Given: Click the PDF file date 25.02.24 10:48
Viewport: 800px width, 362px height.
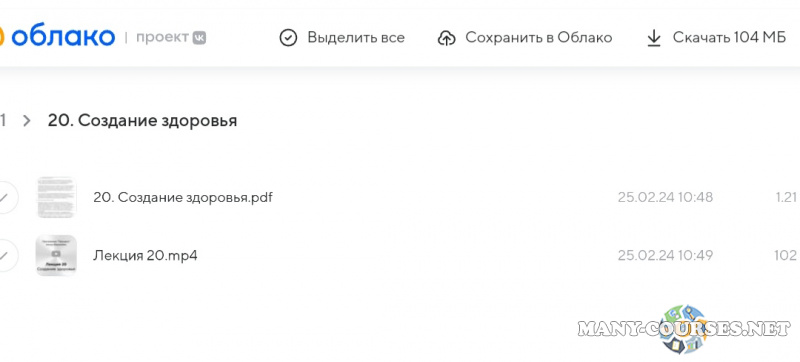Looking at the screenshot, I should pyautogui.click(x=665, y=197).
